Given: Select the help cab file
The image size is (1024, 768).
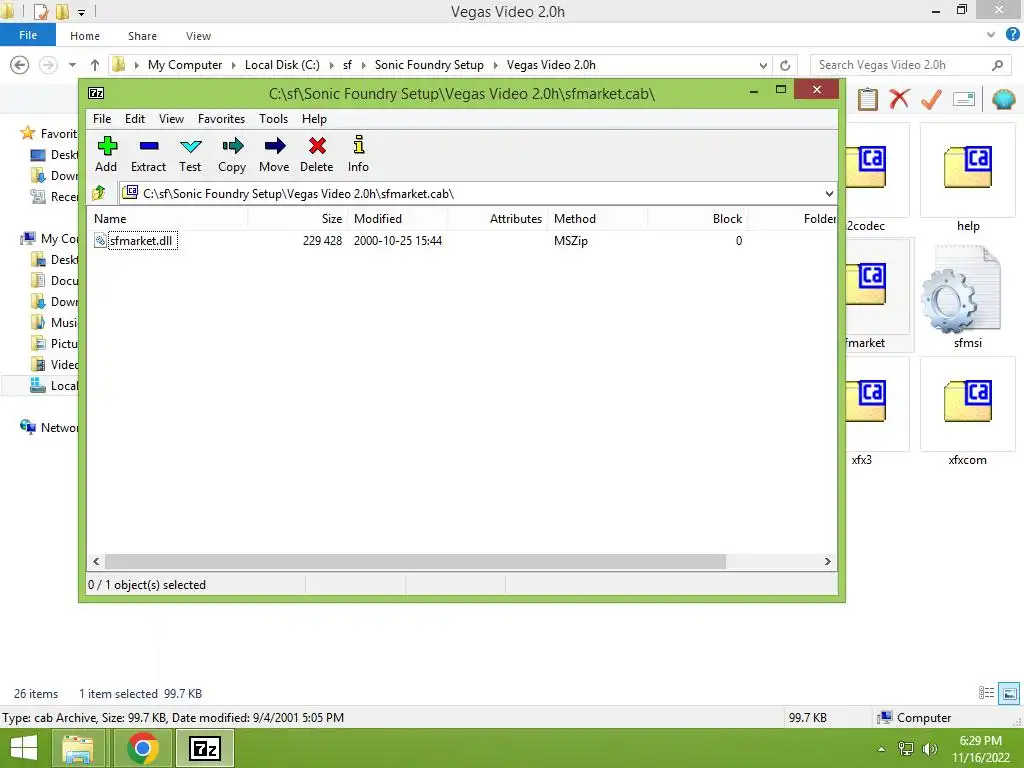Looking at the screenshot, I should 968,179.
